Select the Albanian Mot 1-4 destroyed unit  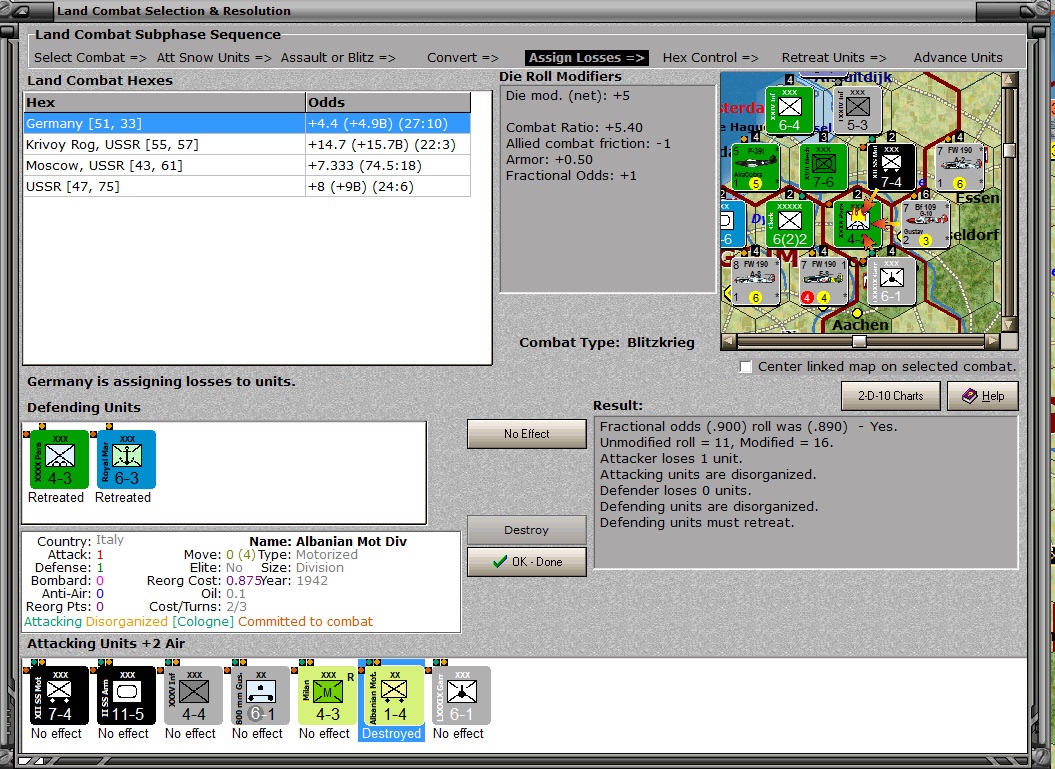[x=394, y=696]
